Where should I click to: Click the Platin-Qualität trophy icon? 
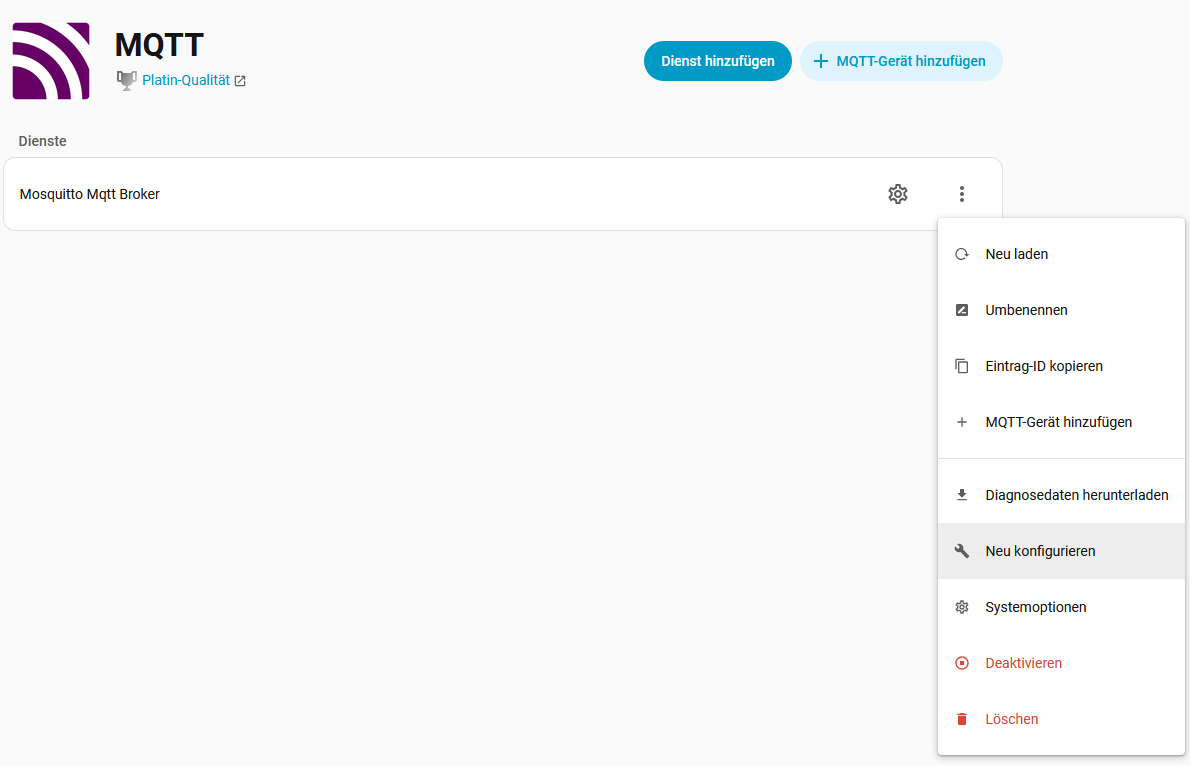pyautogui.click(x=127, y=80)
